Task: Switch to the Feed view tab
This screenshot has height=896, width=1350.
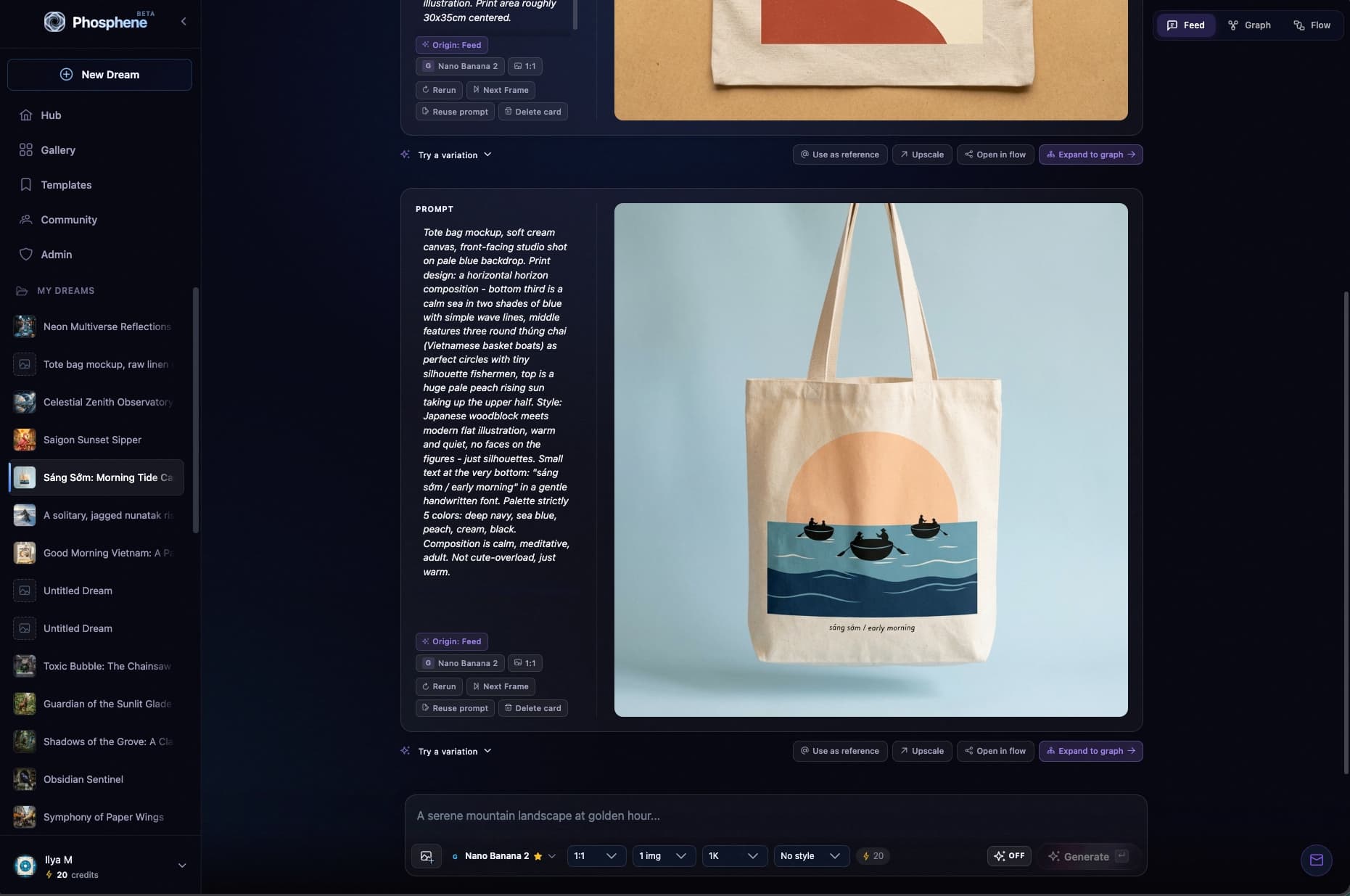Action: tap(1185, 25)
